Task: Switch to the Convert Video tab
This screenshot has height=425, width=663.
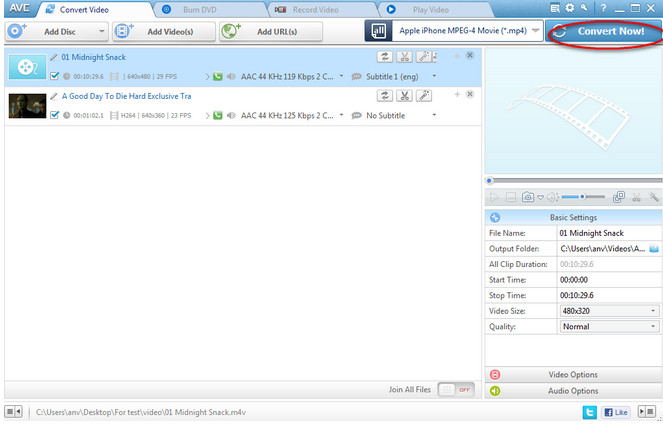Action: tap(84, 9)
